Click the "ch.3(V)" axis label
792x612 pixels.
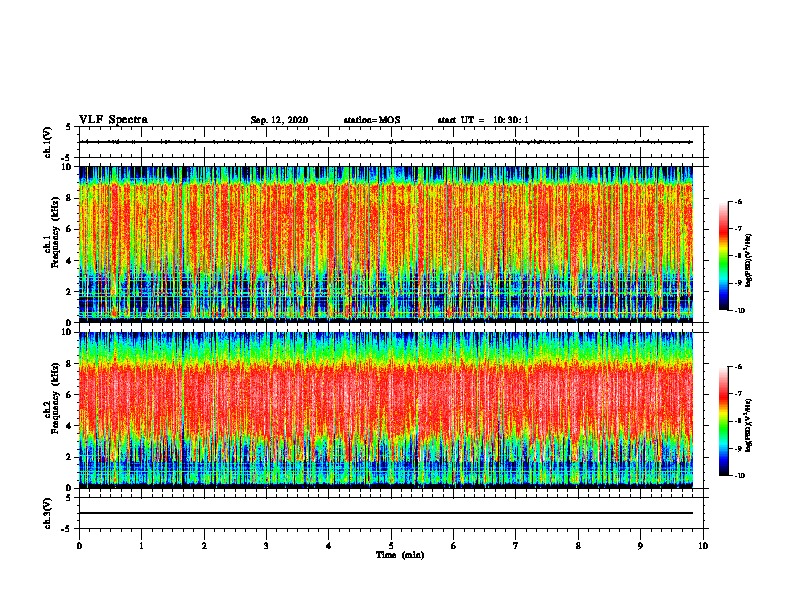[x=47, y=513]
